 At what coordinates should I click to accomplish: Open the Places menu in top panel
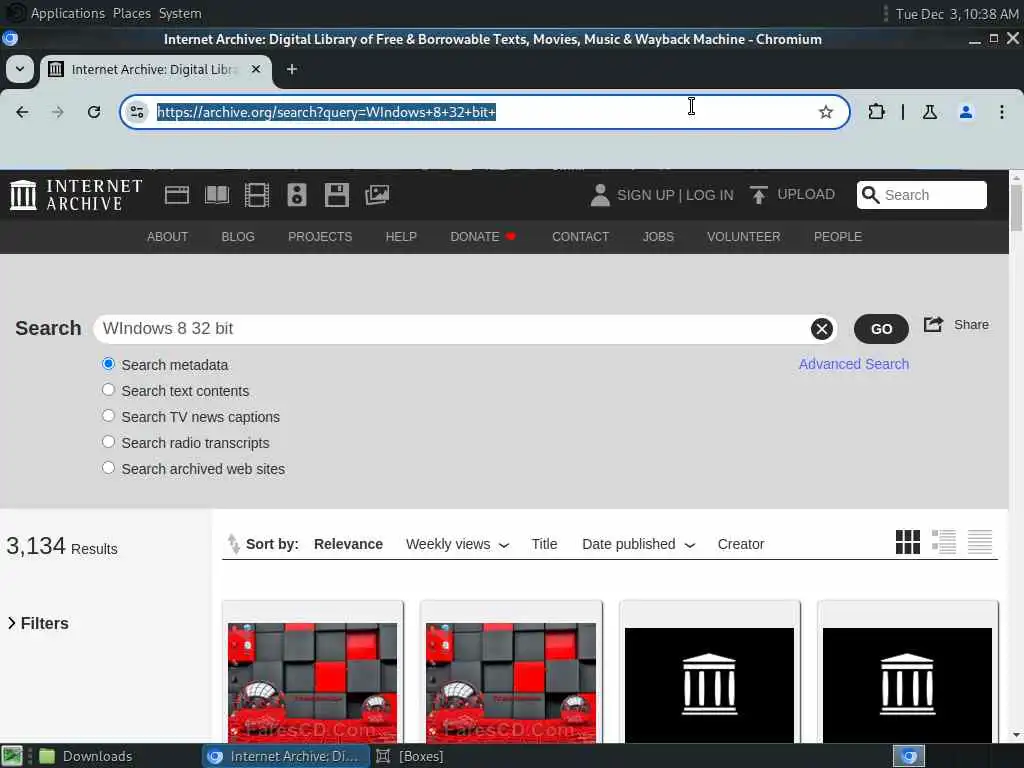(x=131, y=14)
